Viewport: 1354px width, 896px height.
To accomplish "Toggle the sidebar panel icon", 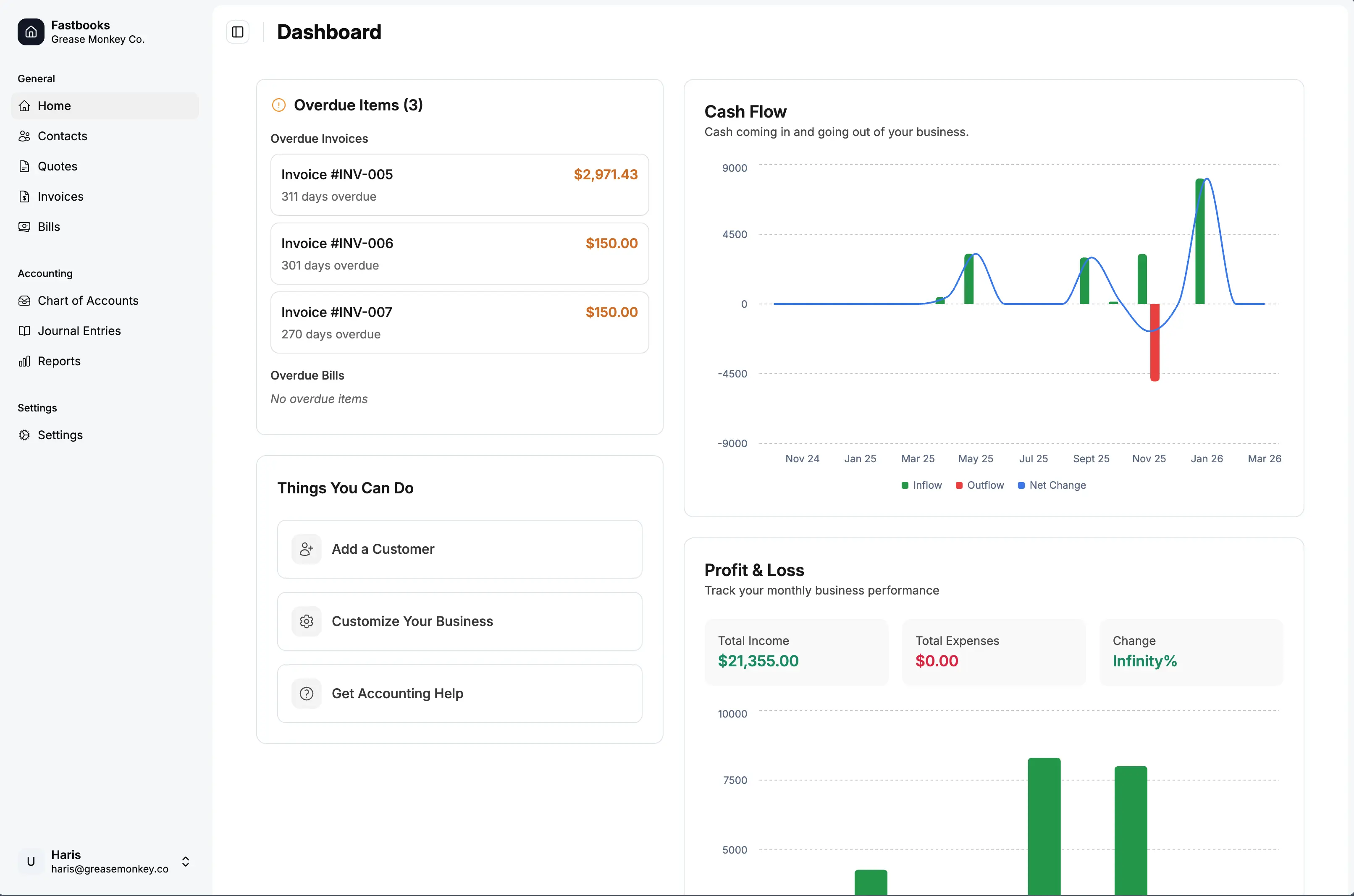I will [x=238, y=32].
